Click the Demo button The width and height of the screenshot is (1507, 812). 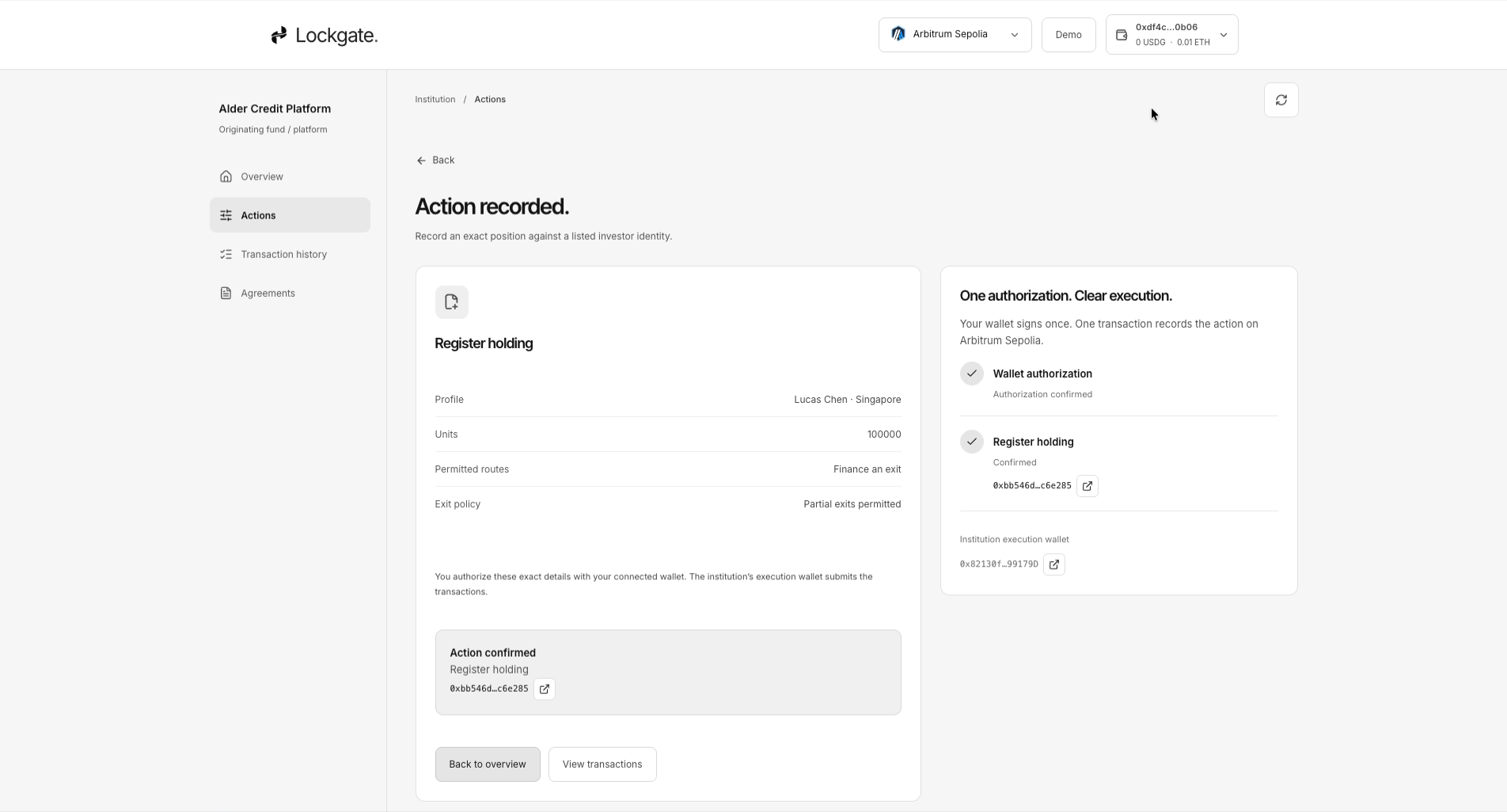(1068, 35)
